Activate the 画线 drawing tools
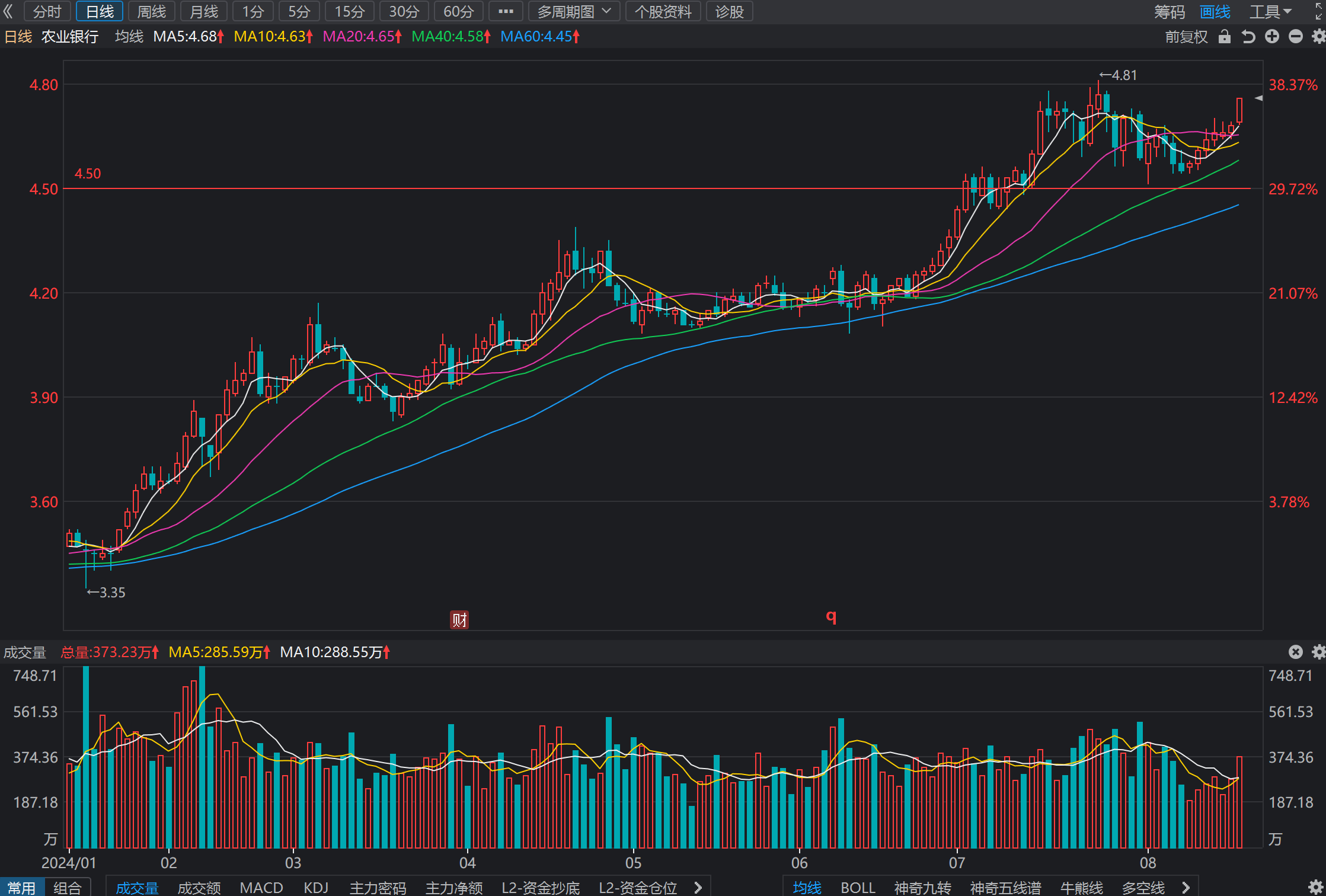The width and height of the screenshot is (1326, 896). pos(1215,11)
